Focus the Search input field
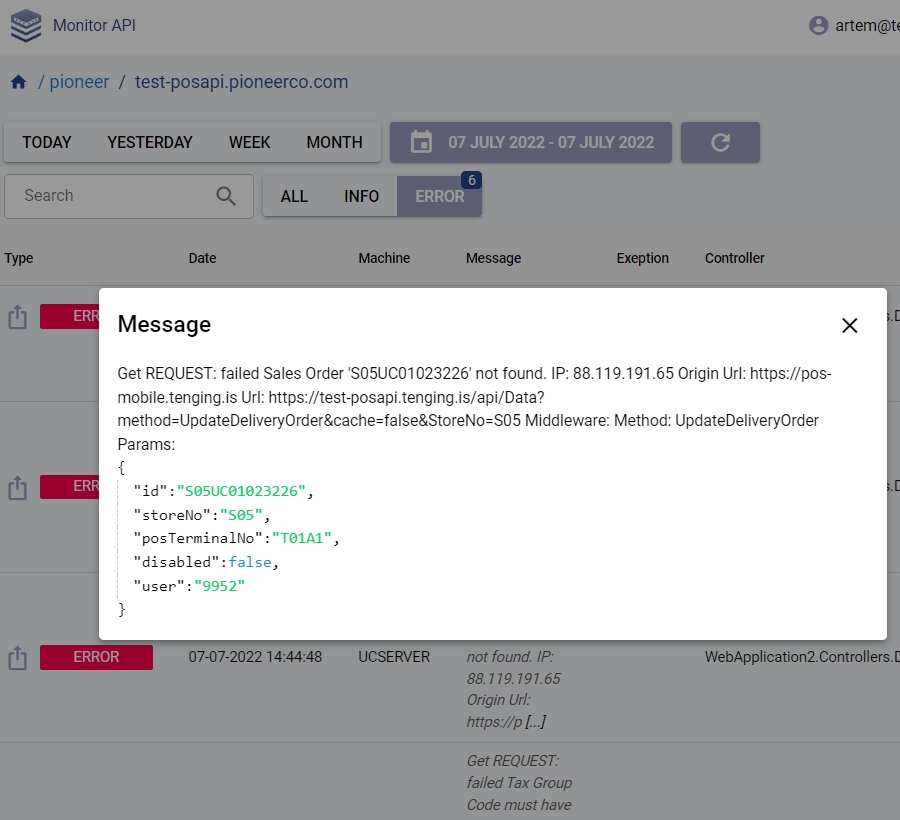The image size is (900, 820). (110, 196)
